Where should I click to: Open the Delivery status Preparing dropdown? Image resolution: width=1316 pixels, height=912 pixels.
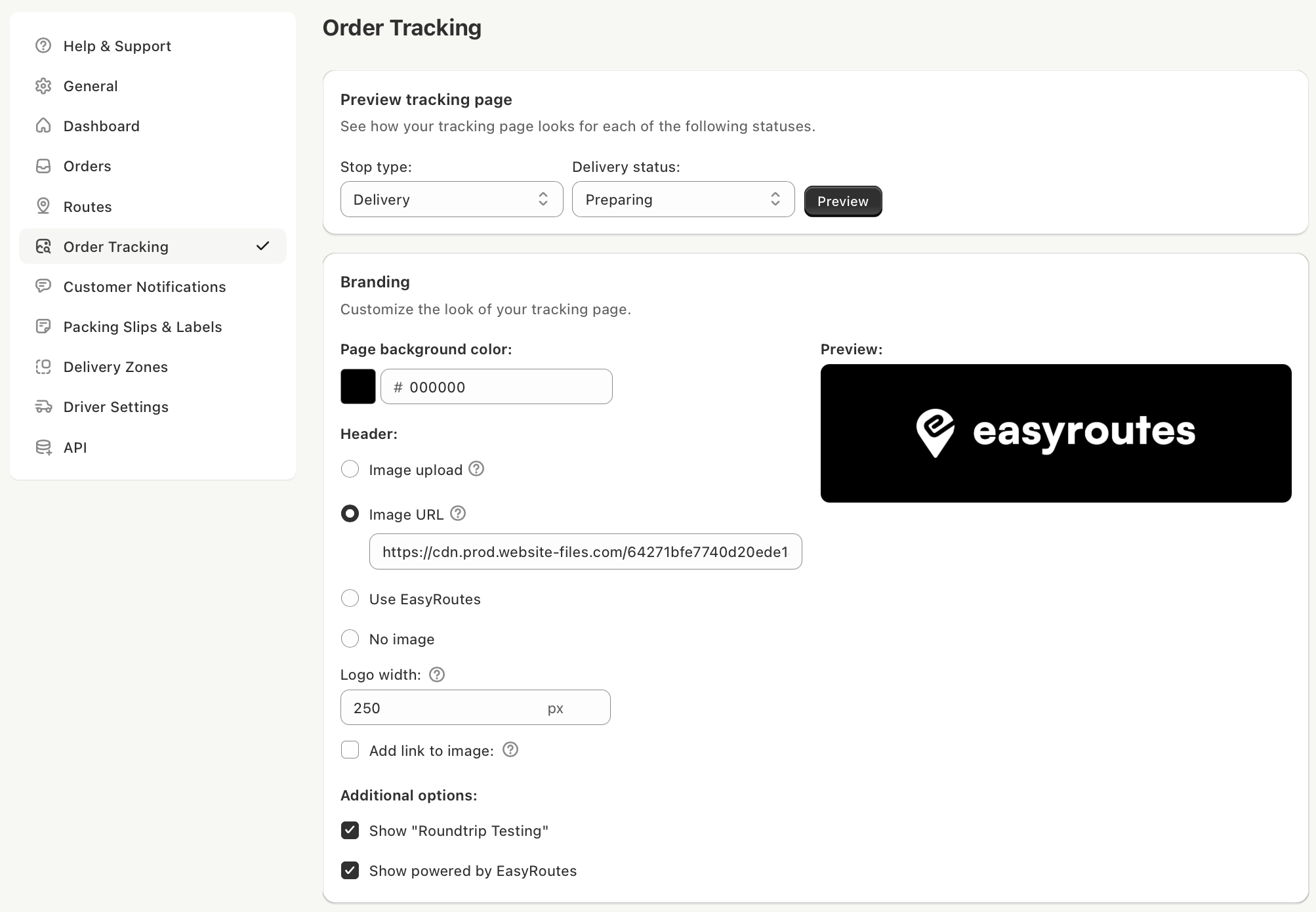(683, 199)
